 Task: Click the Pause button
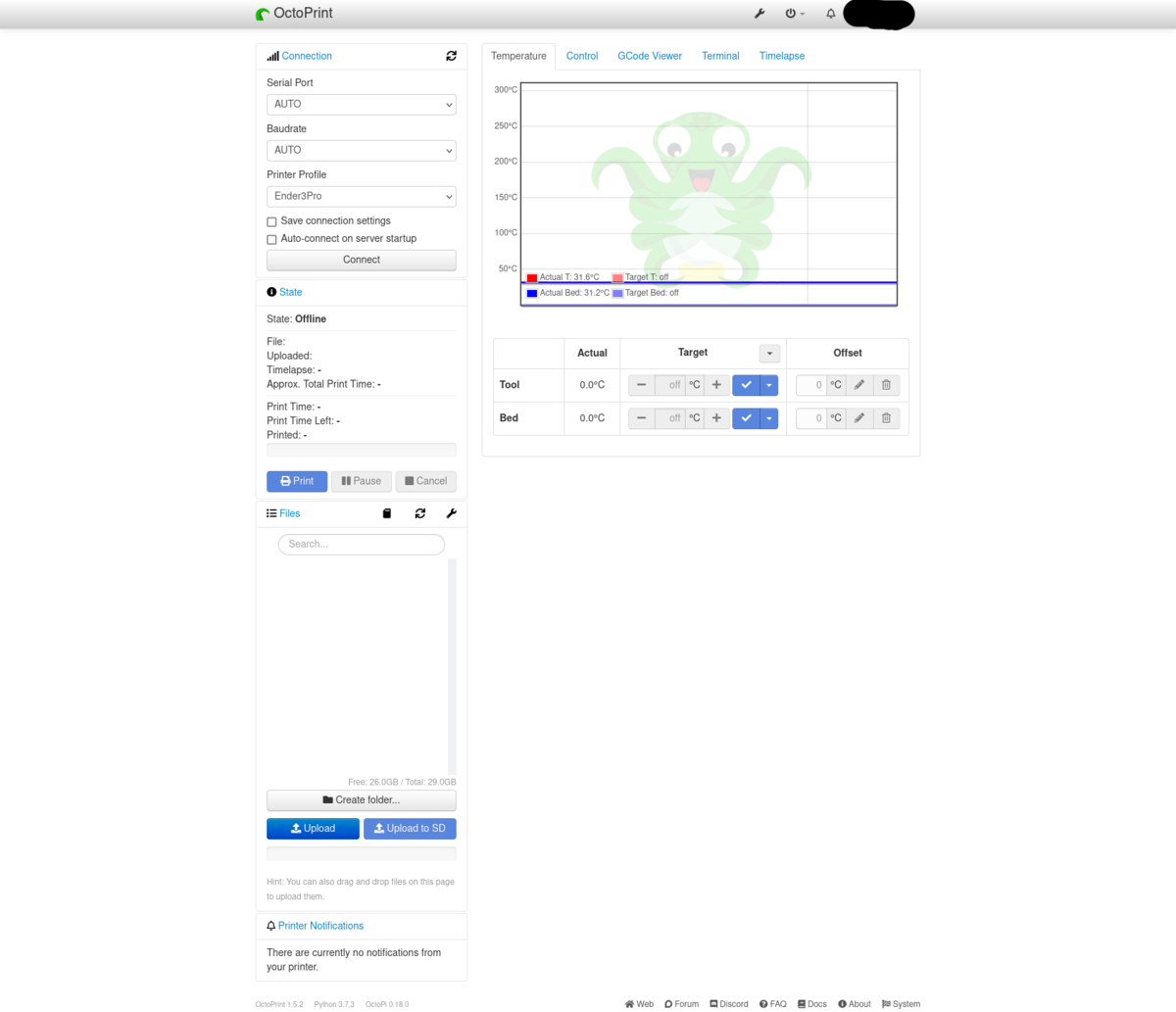coord(362,481)
